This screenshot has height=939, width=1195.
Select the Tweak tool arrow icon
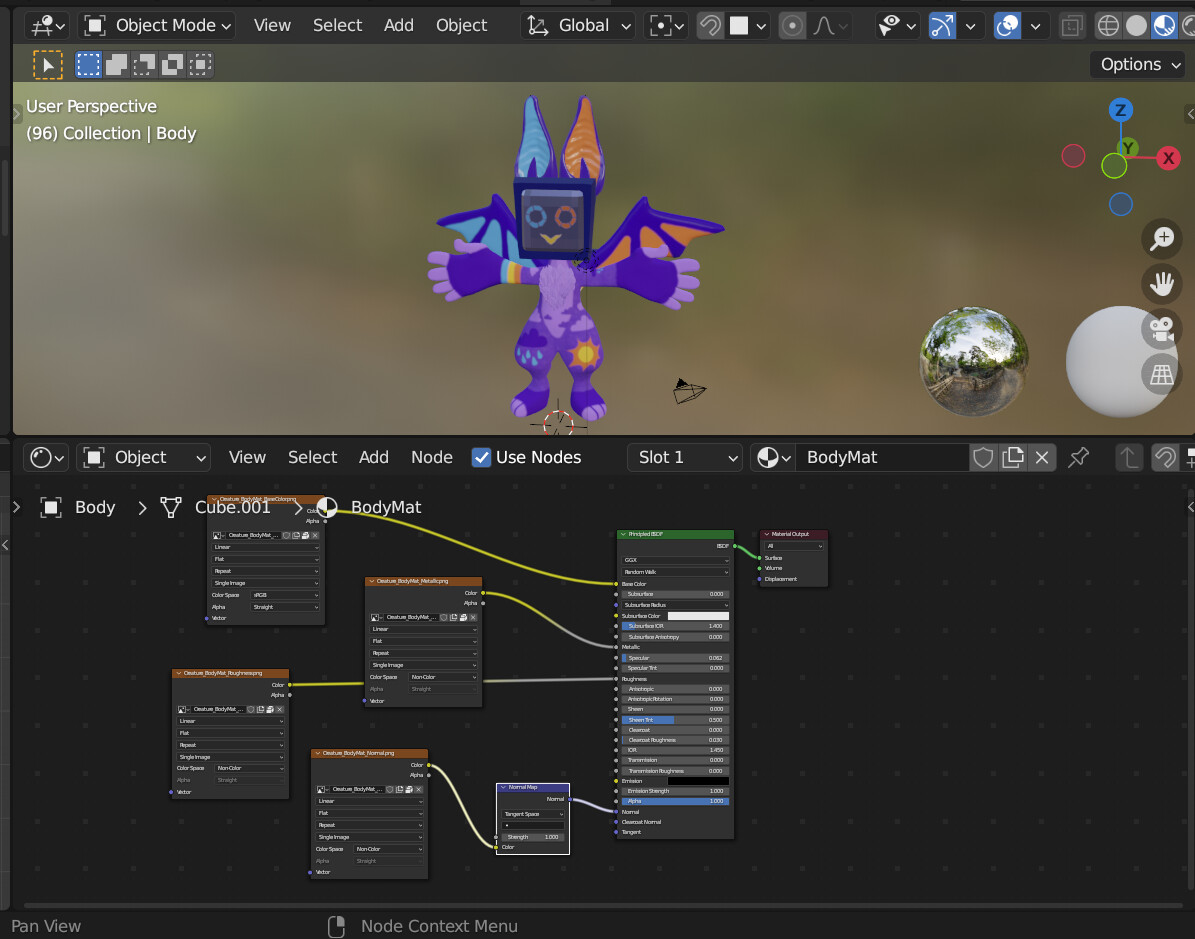coord(48,65)
